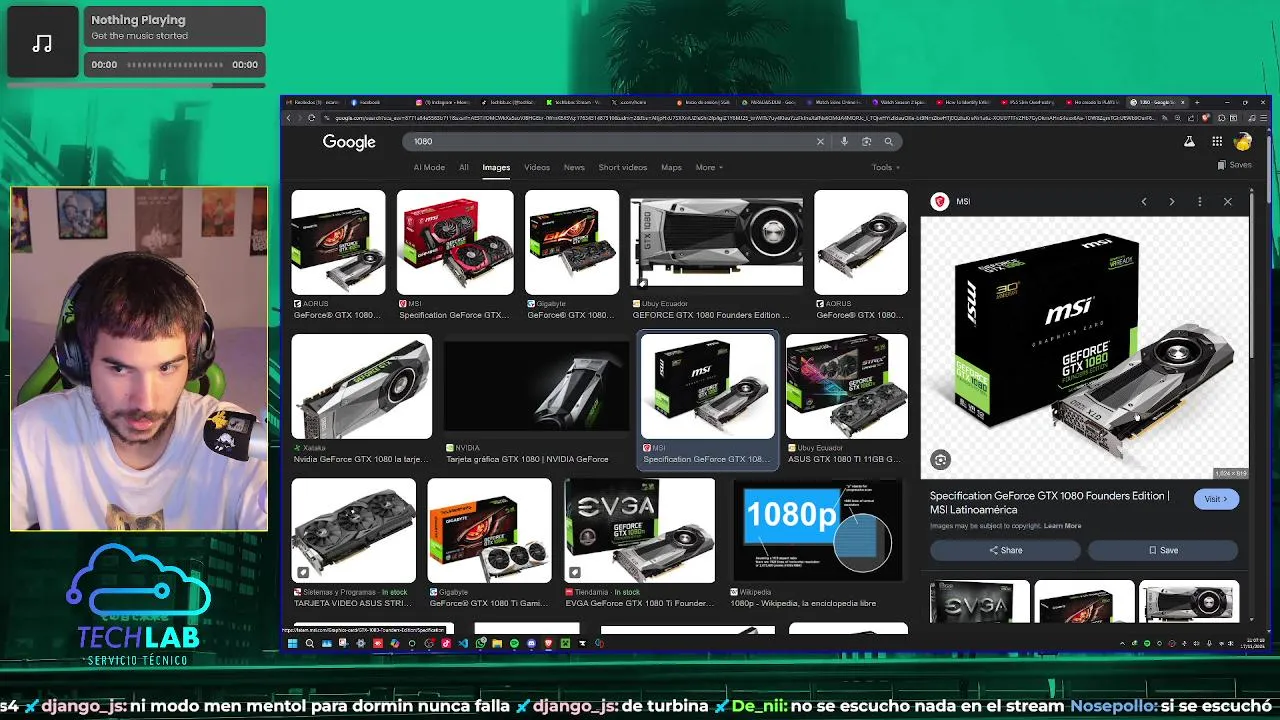Screen dimensions: 1280x720
Task: Reload the current page
Action: [312, 118]
